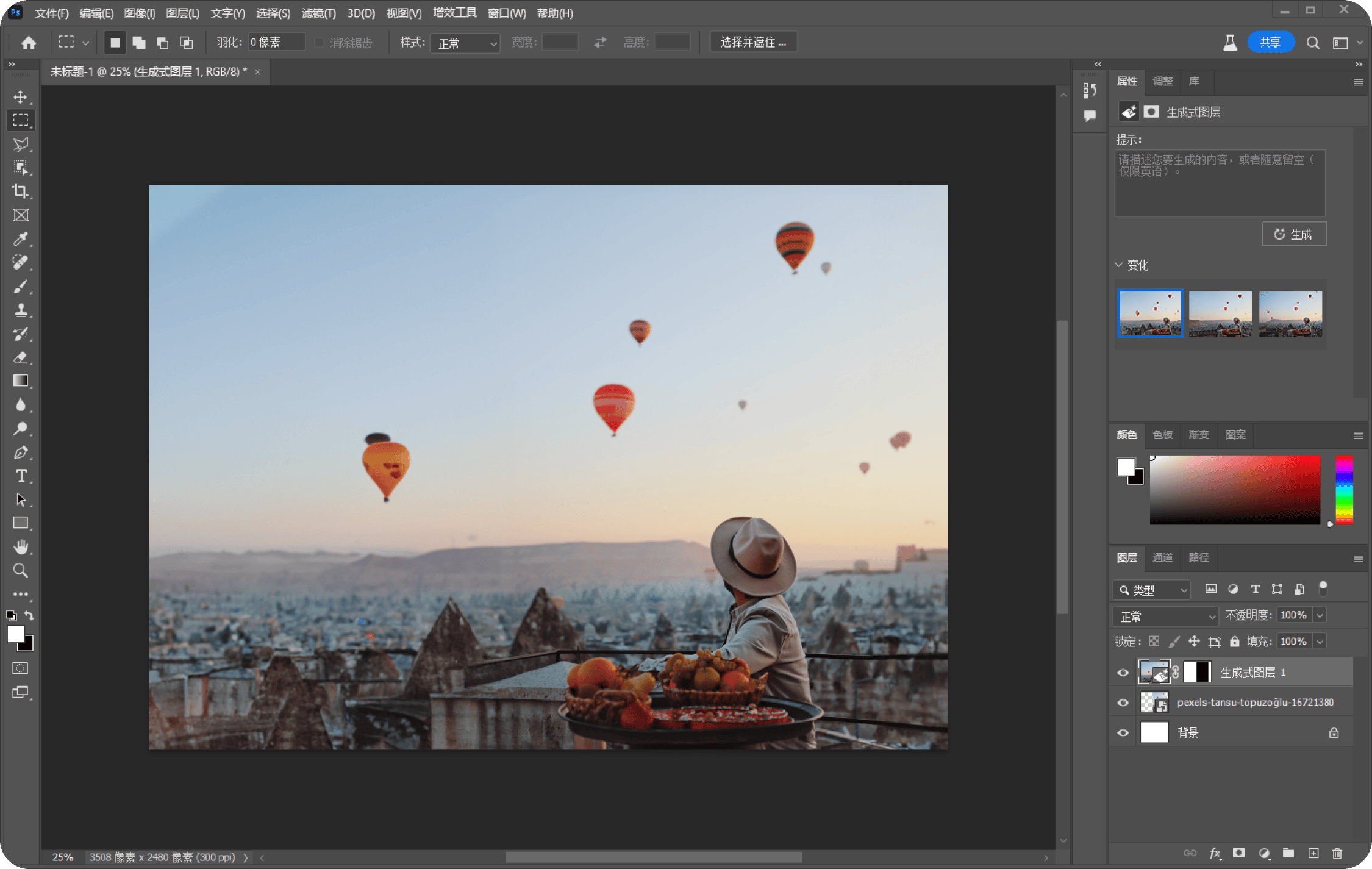Image resolution: width=1372 pixels, height=869 pixels.
Task: Select the Object Selection tool
Action: pyautogui.click(x=21, y=168)
